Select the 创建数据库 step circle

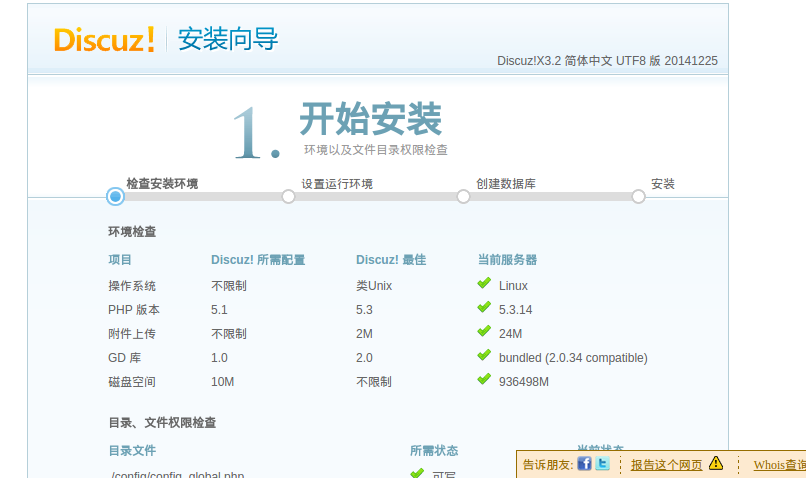click(463, 196)
